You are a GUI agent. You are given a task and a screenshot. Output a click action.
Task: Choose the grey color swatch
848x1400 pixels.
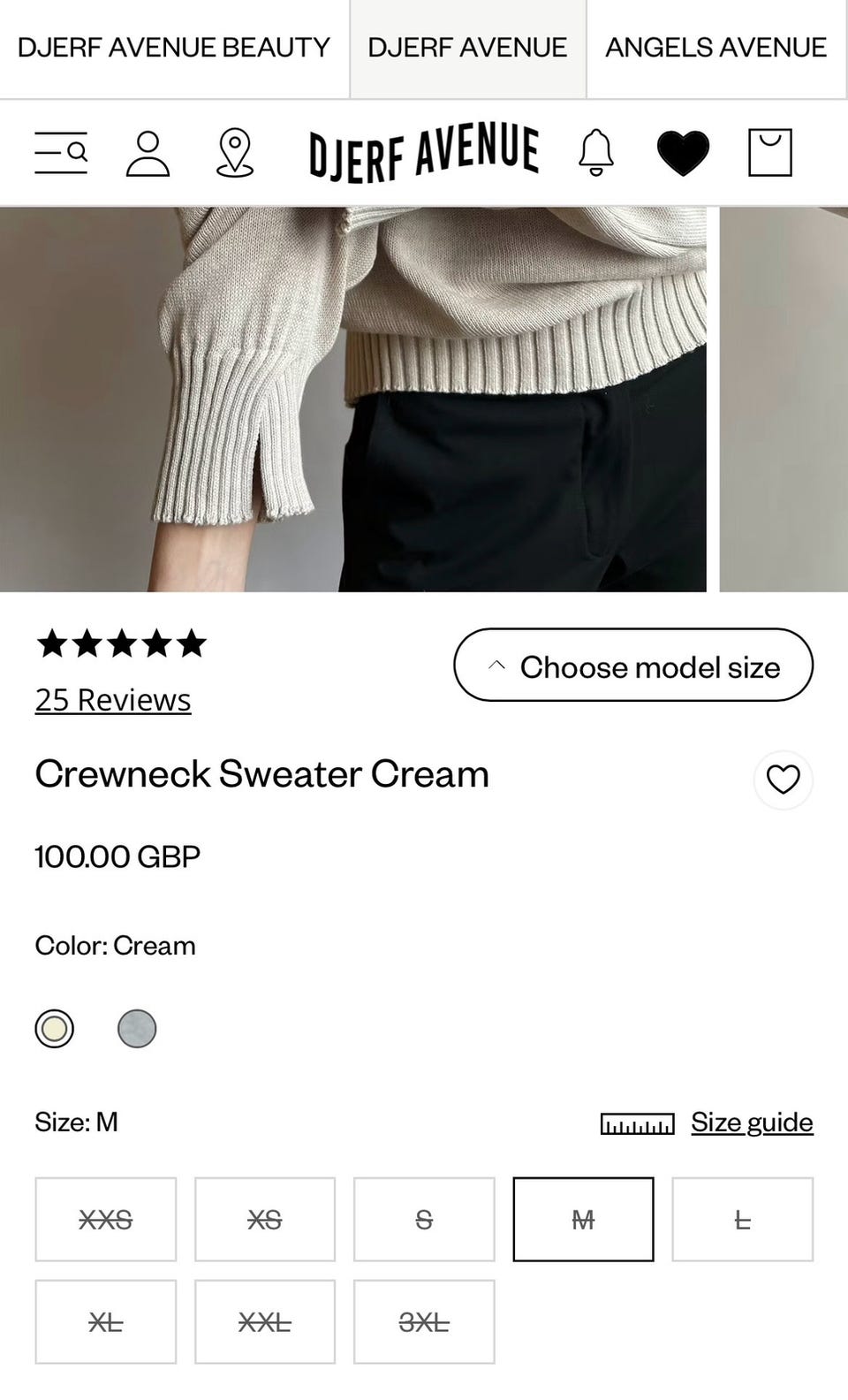[137, 1029]
